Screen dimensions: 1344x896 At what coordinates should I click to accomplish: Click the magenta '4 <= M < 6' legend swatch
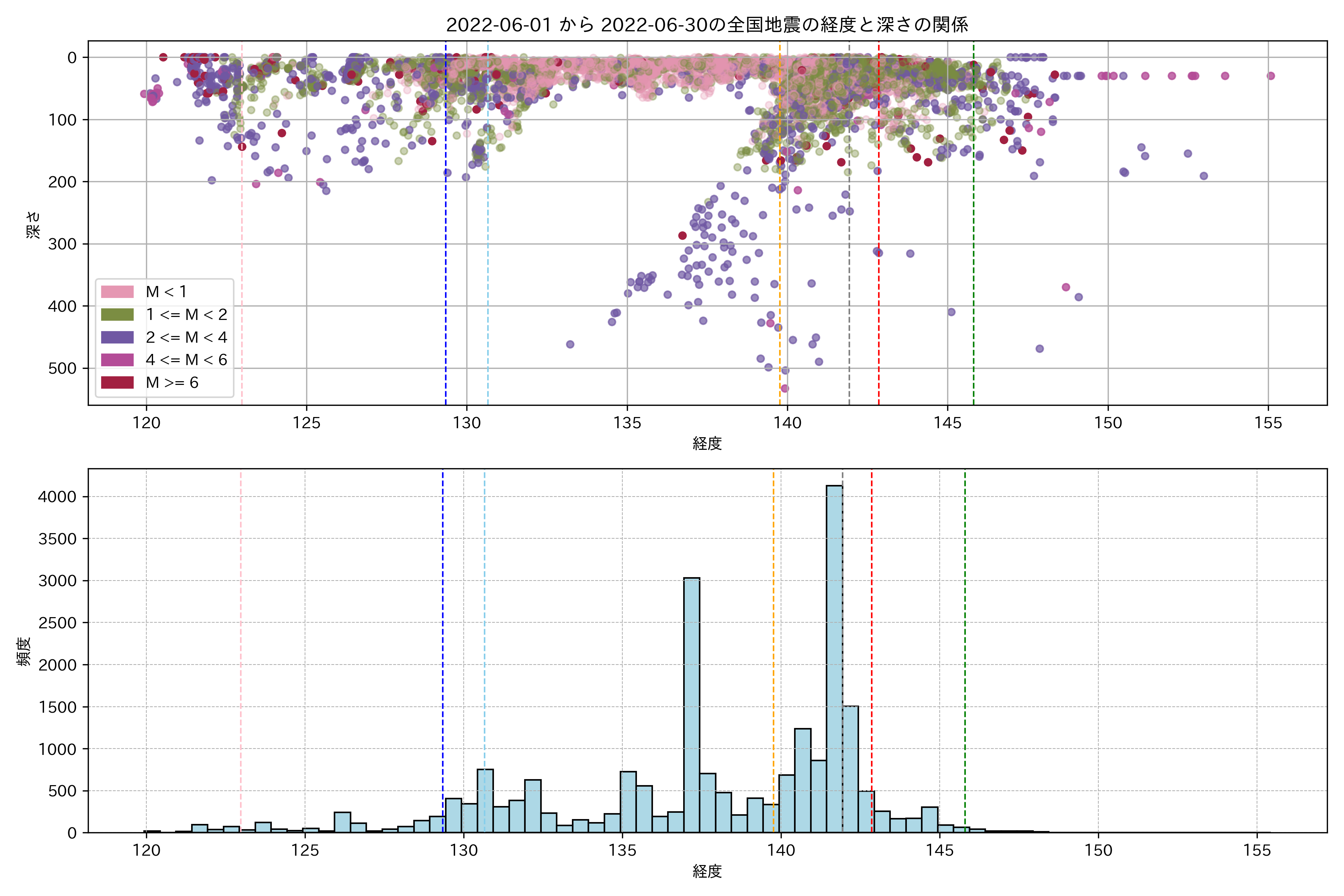tap(117, 360)
